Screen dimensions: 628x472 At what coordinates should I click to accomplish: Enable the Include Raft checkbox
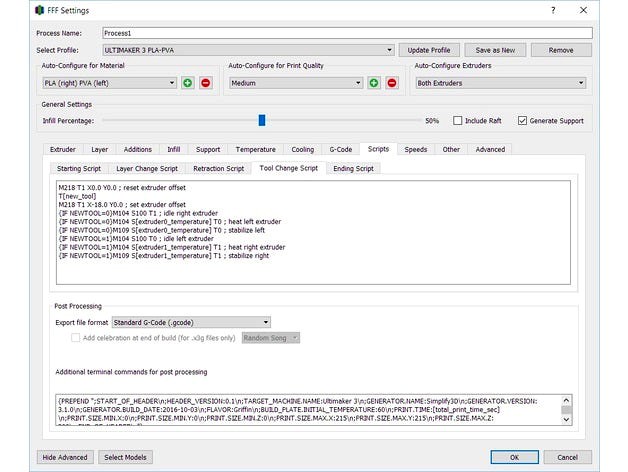point(459,121)
